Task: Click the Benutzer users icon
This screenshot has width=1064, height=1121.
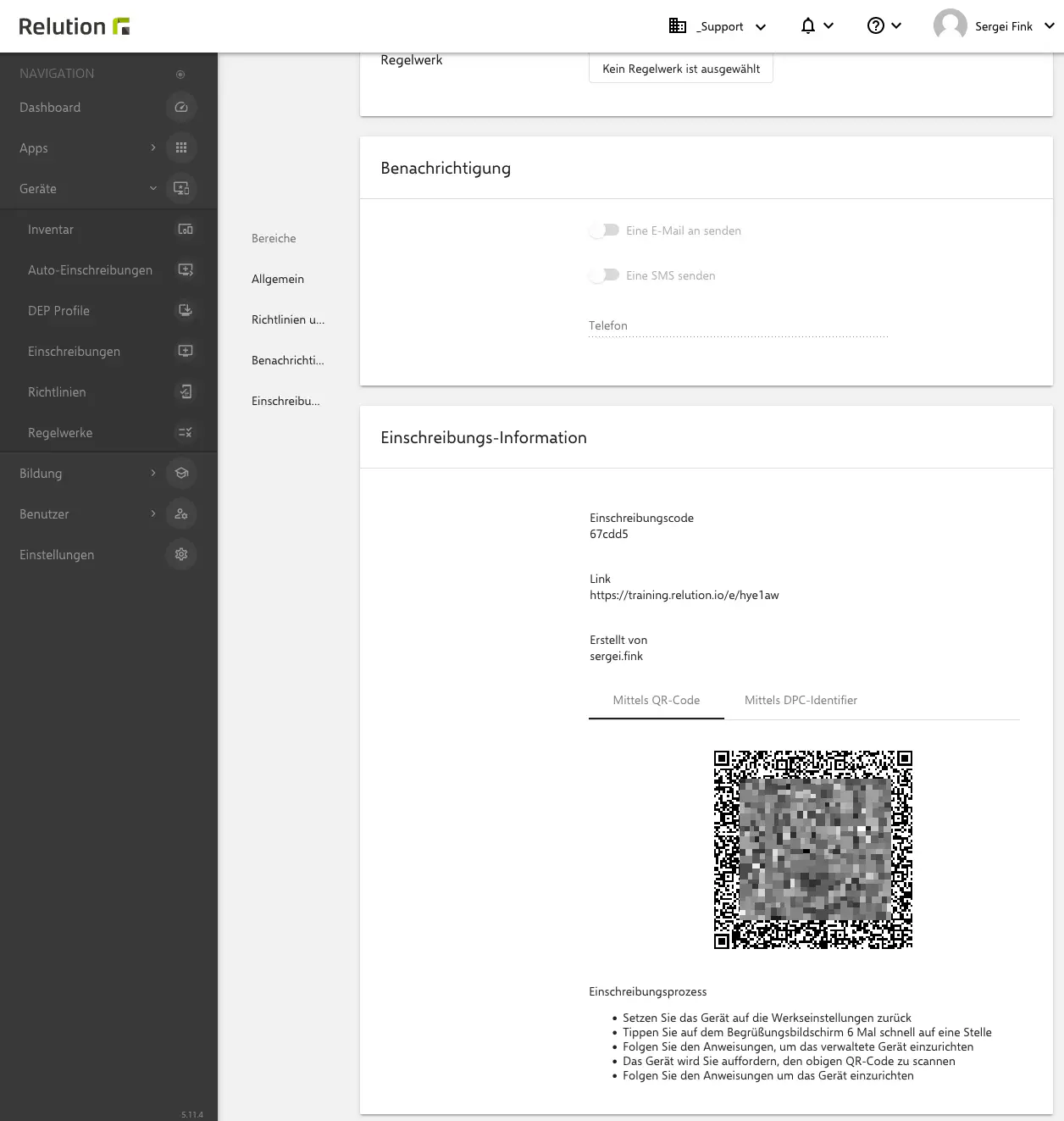Action: 180,514
